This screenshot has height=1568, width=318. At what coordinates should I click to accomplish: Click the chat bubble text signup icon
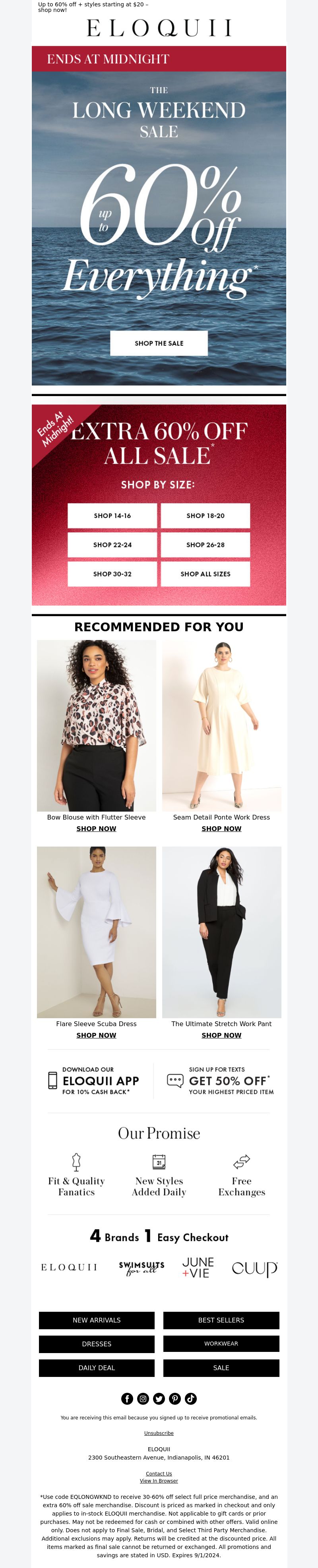click(x=175, y=1081)
